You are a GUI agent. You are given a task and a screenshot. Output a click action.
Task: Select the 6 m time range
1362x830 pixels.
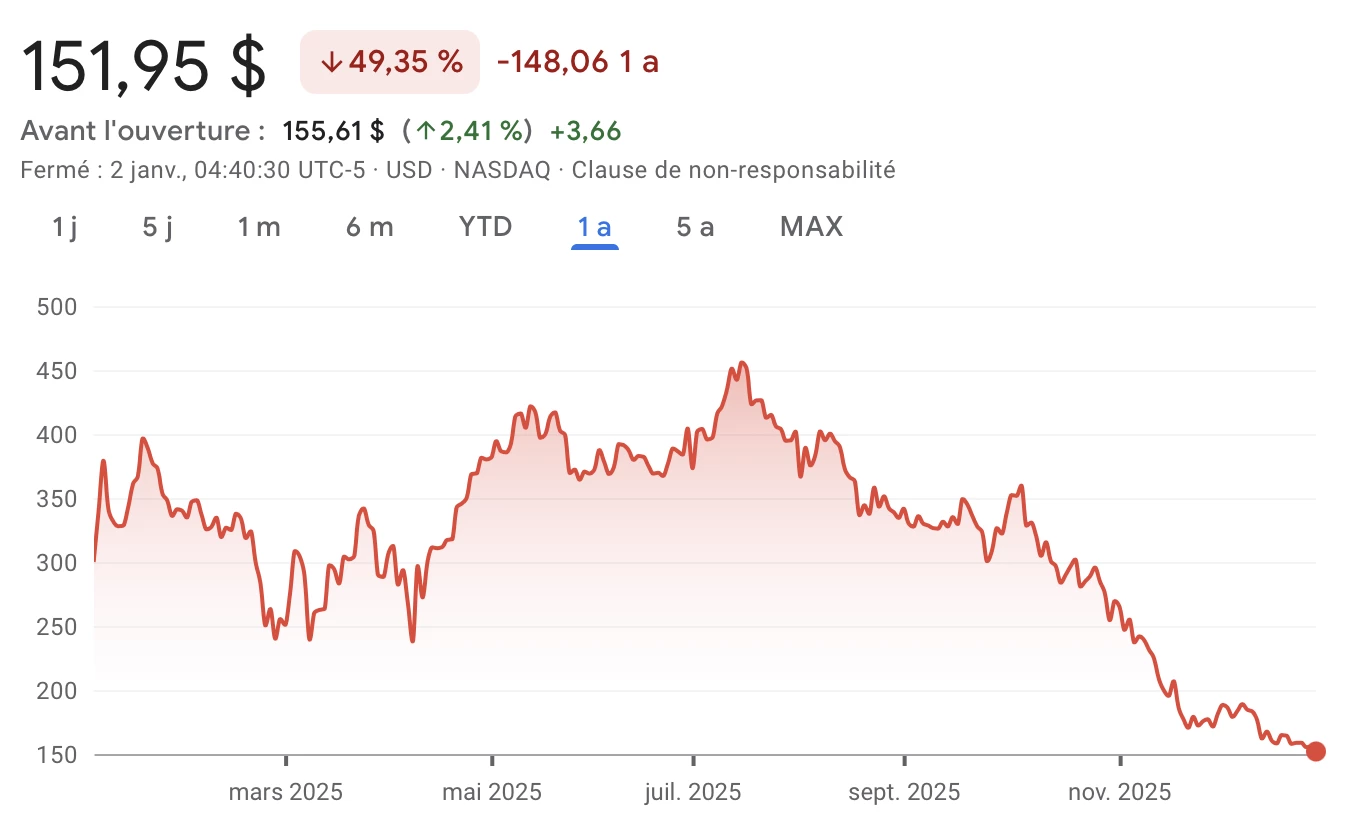369,227
